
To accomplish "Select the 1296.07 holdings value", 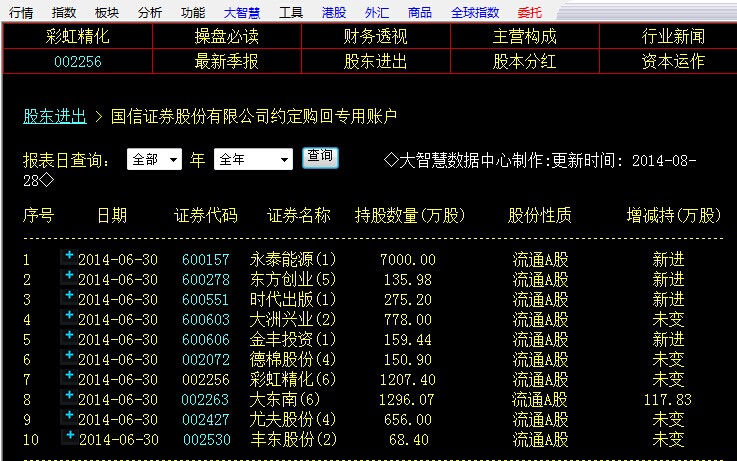I will pyautogui.click(x=407, y=399).
